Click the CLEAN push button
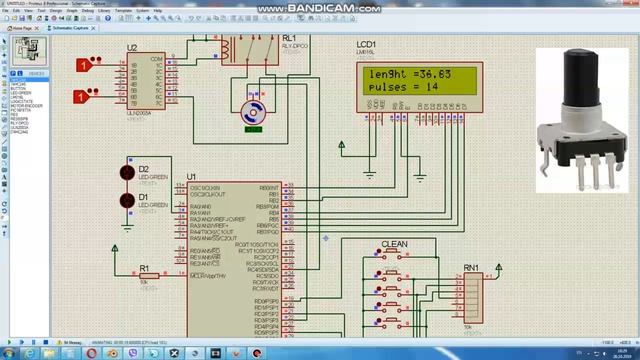Screen dimensions: 640x360 [x=391, y=253]
